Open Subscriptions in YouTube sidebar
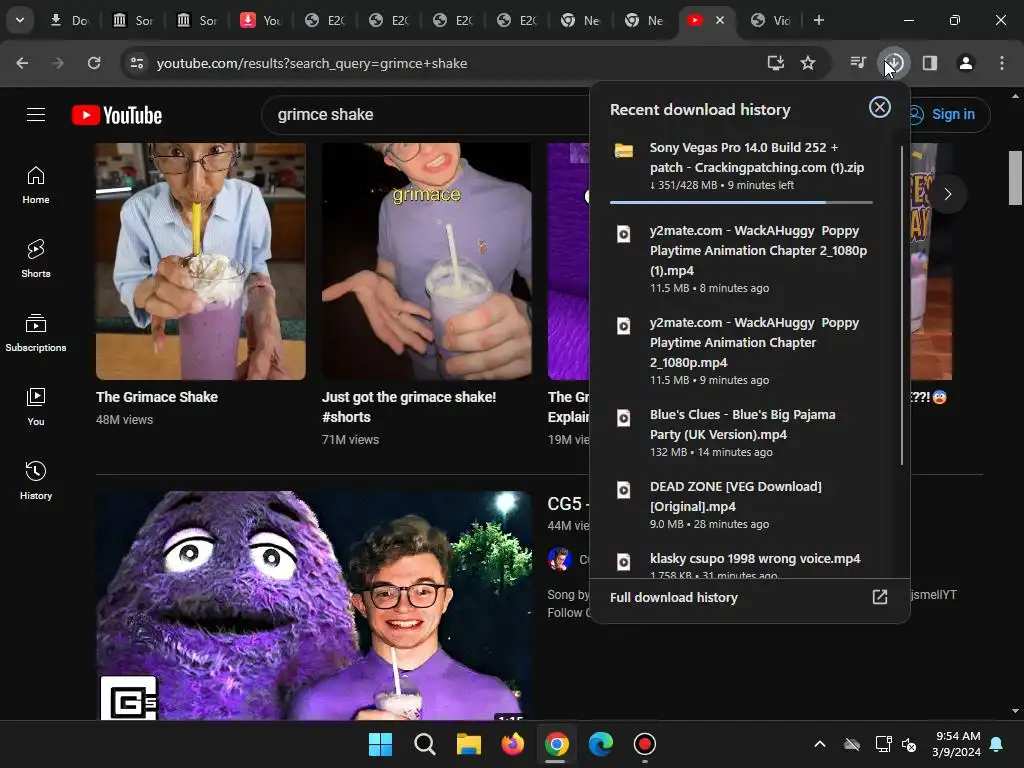The image size is (1024, 768). [36, 332]
